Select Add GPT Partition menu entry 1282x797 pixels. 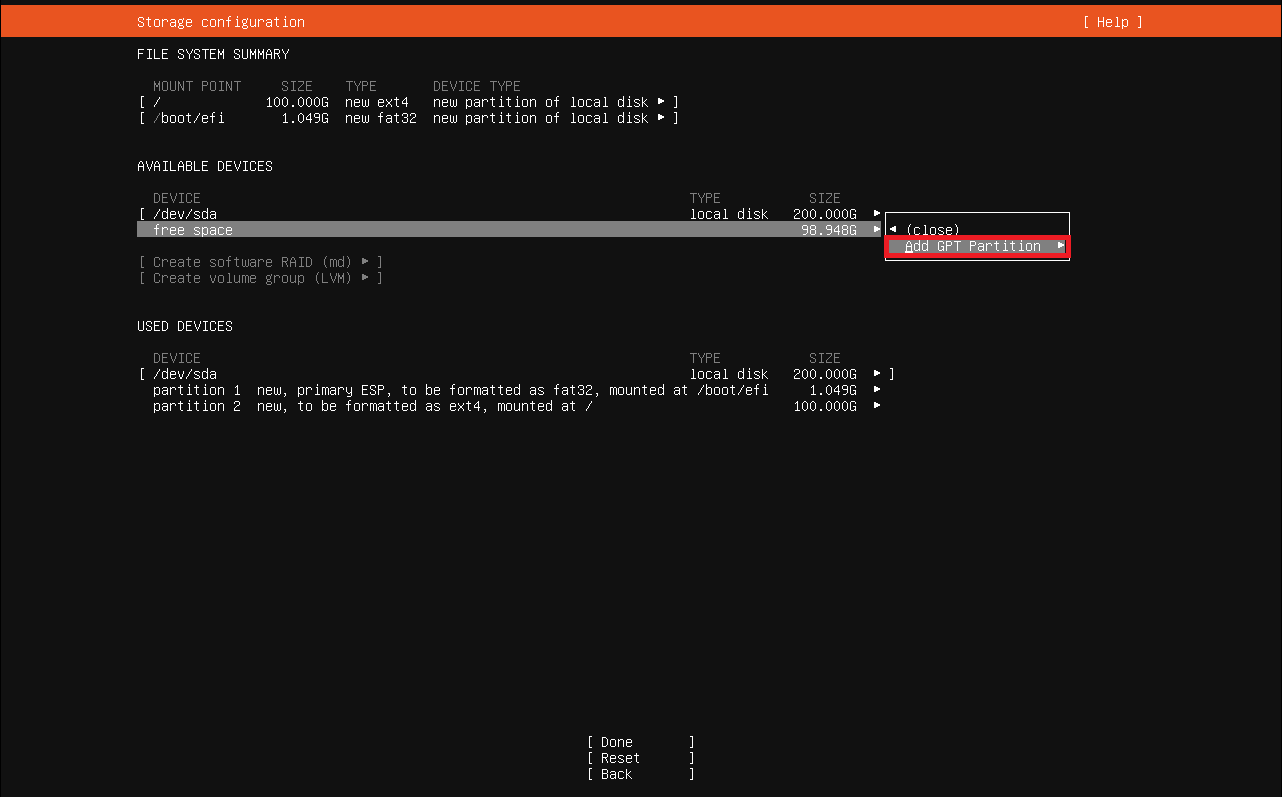pos(977,246)
